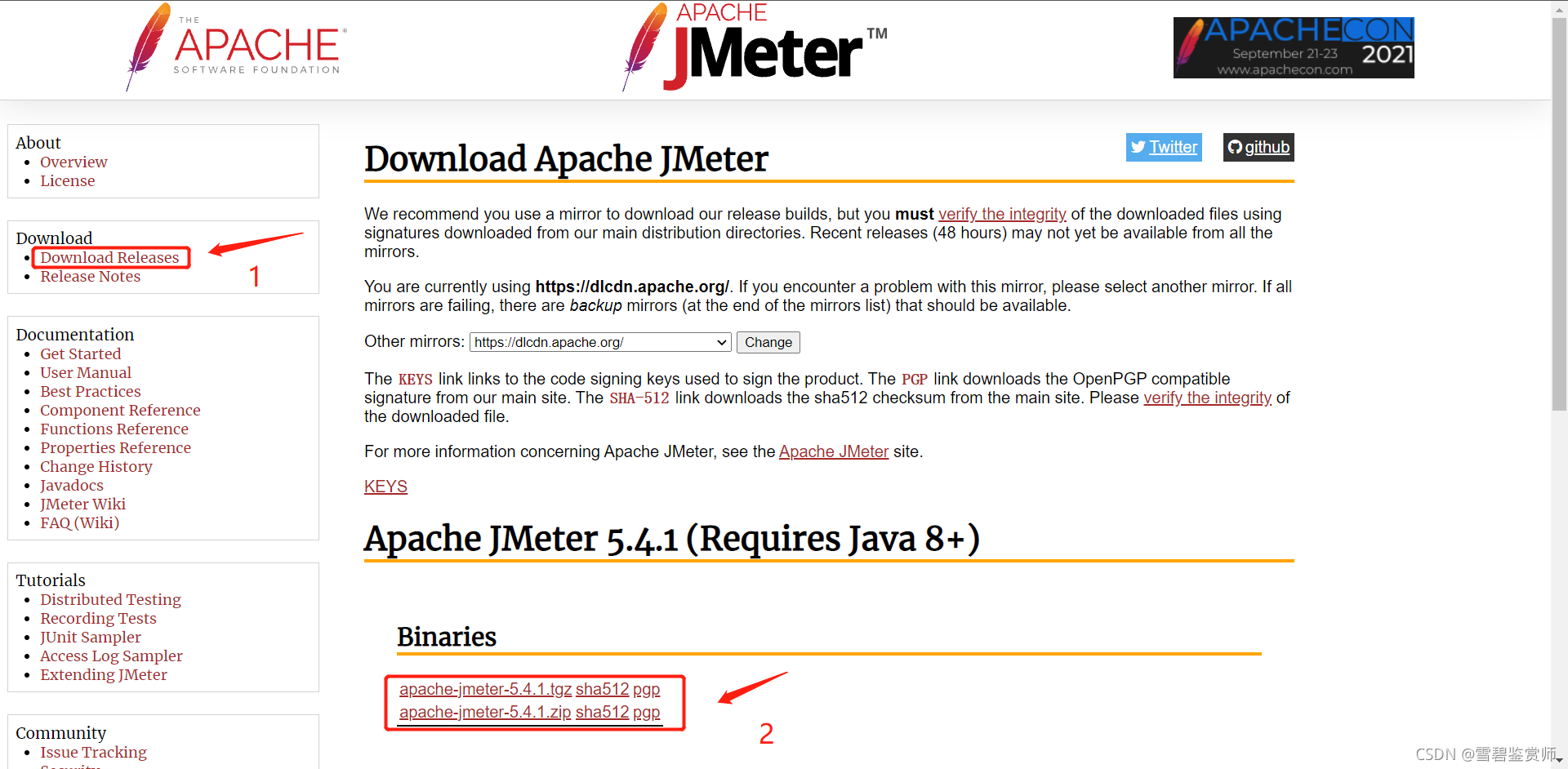
Task: Open sha512 link for the tgz file
Action: pyautogui.click(x=602, y=689)
